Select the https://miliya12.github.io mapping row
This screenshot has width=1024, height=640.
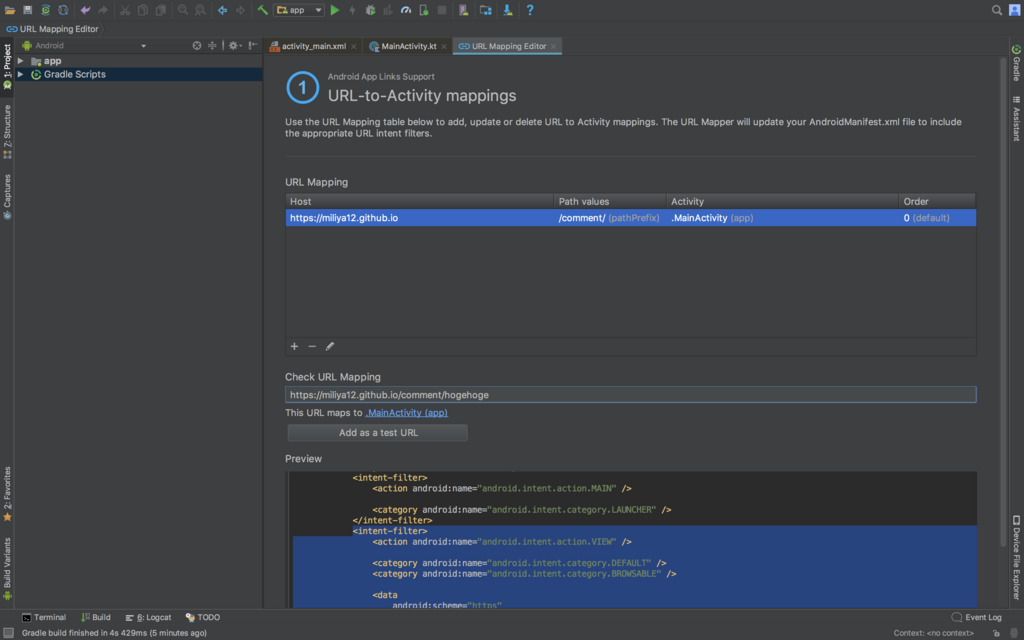[x=630, y=217]
